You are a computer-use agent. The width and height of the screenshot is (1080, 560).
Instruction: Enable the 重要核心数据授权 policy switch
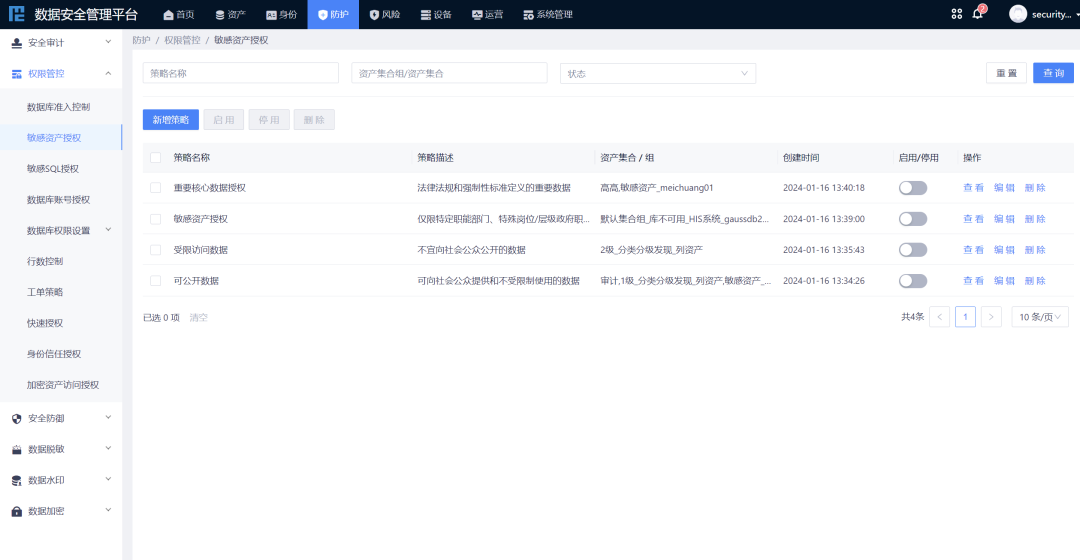tap(912, 188)
